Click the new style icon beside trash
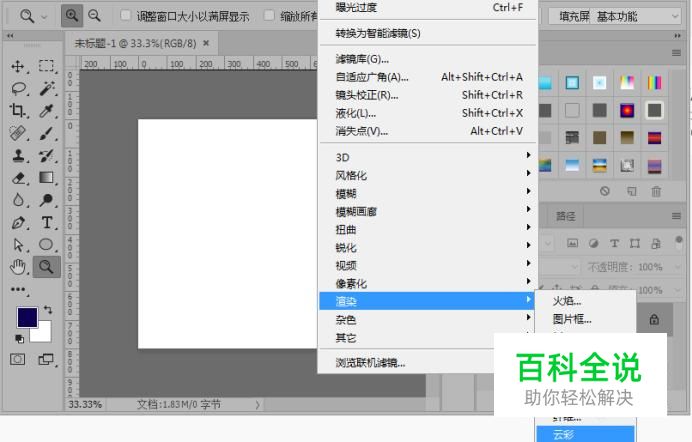This screenshot has width=692, height=442. tap(632, 191)
